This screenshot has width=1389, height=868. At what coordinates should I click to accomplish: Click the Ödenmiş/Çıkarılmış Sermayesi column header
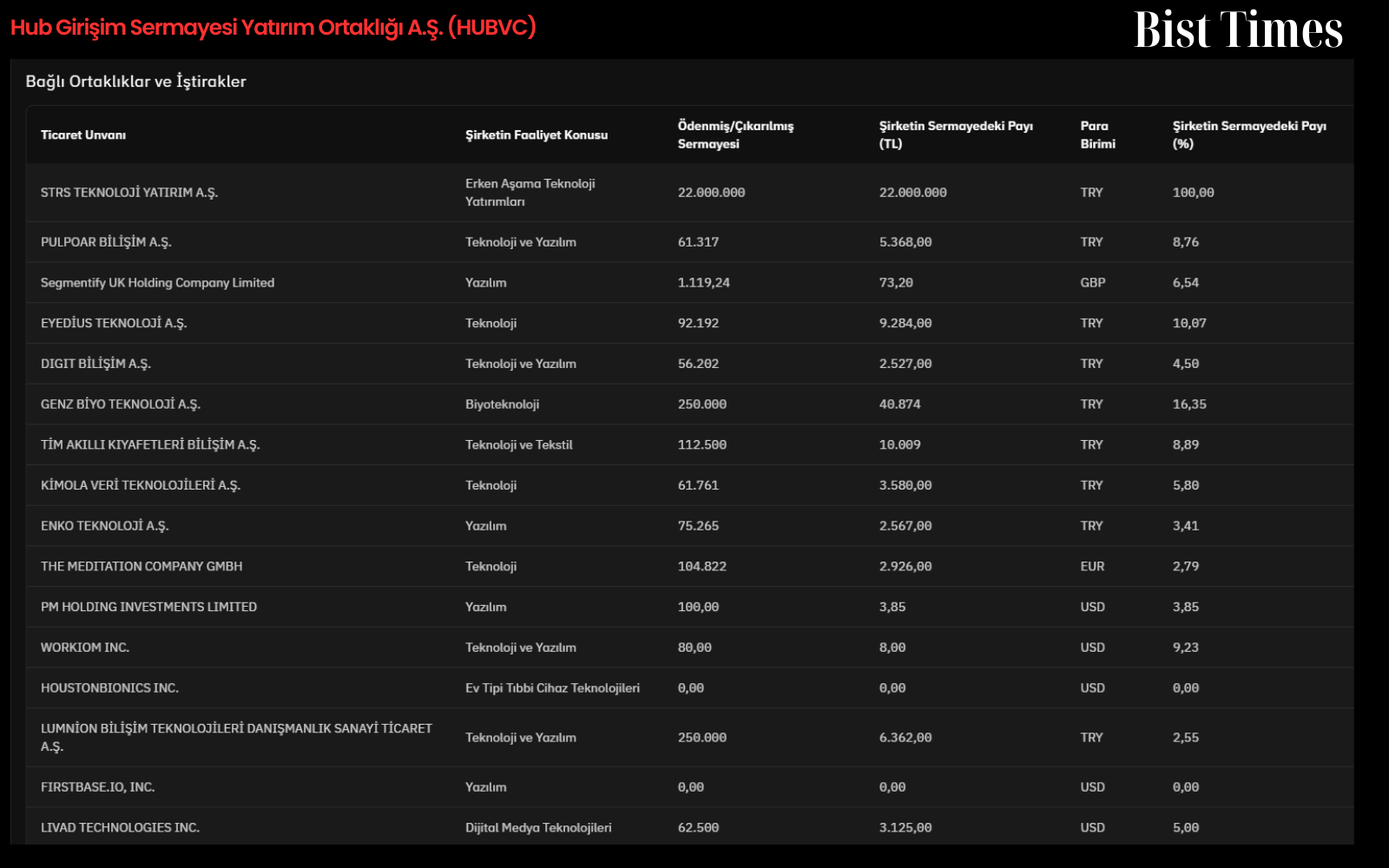point(735,135)
